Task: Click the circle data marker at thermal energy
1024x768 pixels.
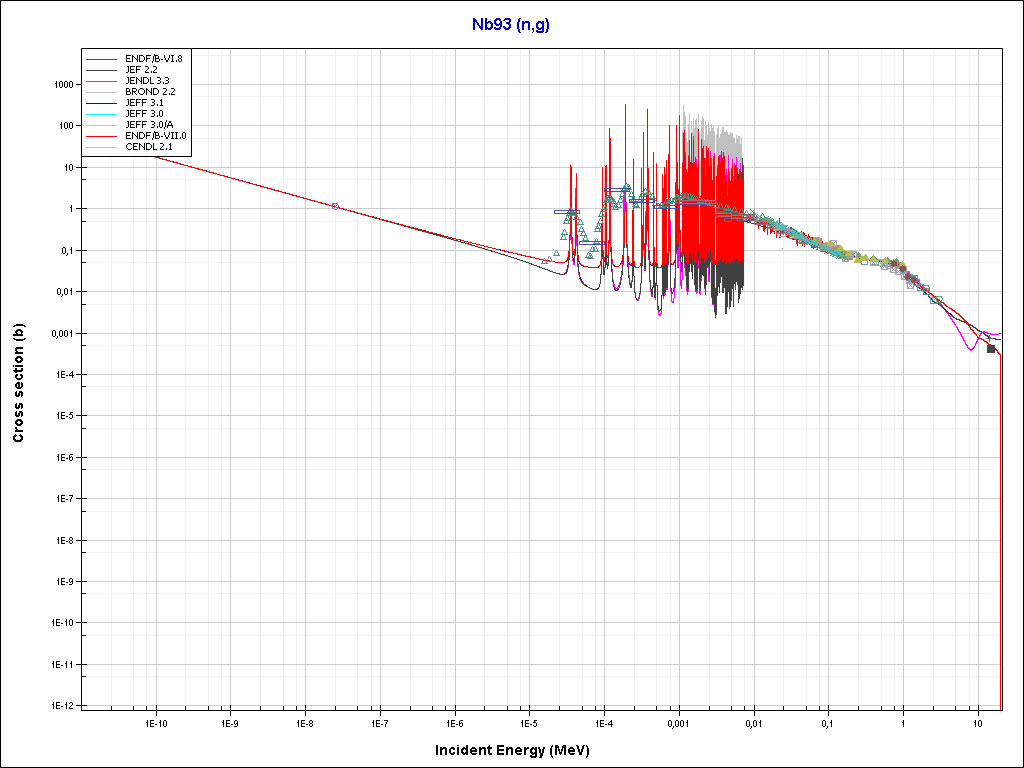Action: coord(335,206)
